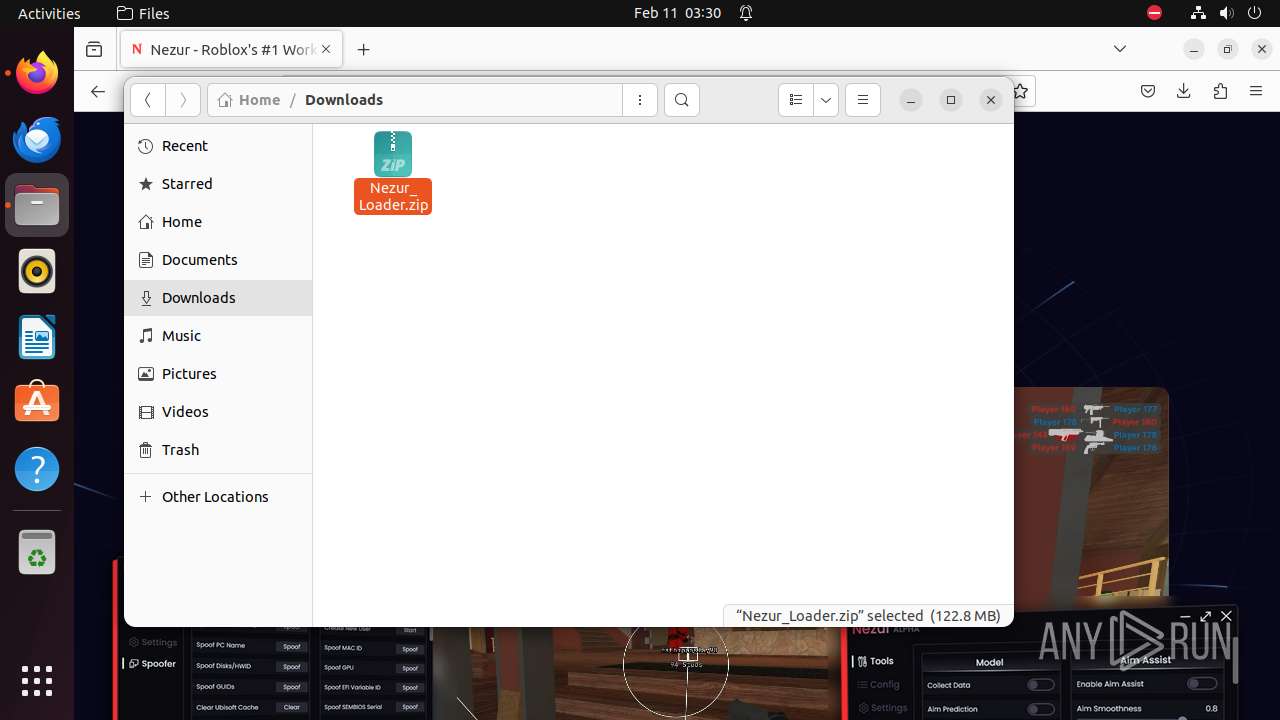This screenshot has width=1280, height=720.
Task: Select Downloads in the sidebar
Action: pyautogui.click(x=218, y=298)
